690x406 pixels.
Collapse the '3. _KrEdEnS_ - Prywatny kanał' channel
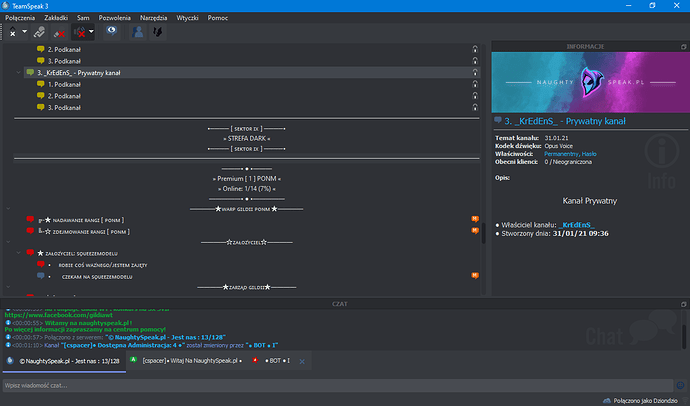28,72
